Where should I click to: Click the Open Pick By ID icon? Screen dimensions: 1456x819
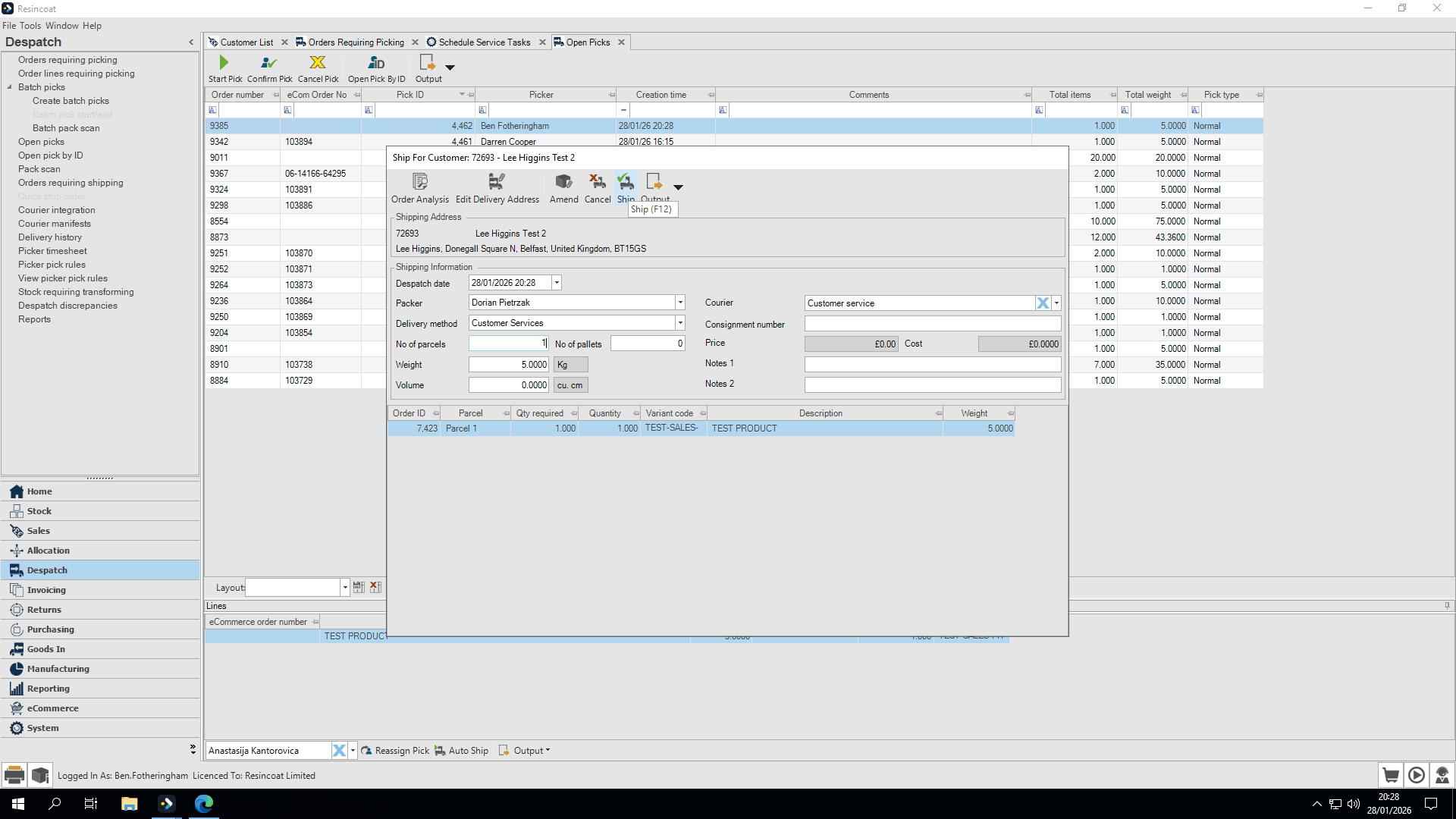click(x=376, y=63)
